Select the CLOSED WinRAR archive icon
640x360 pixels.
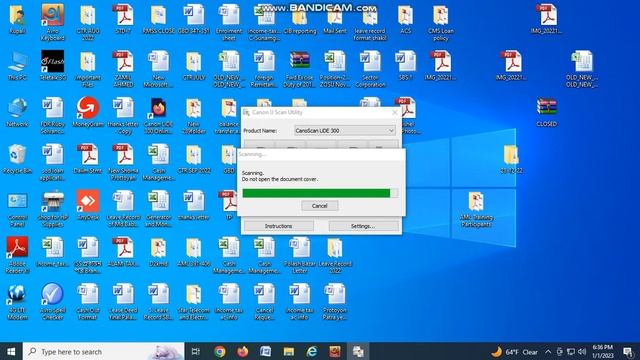click(547, 112)
